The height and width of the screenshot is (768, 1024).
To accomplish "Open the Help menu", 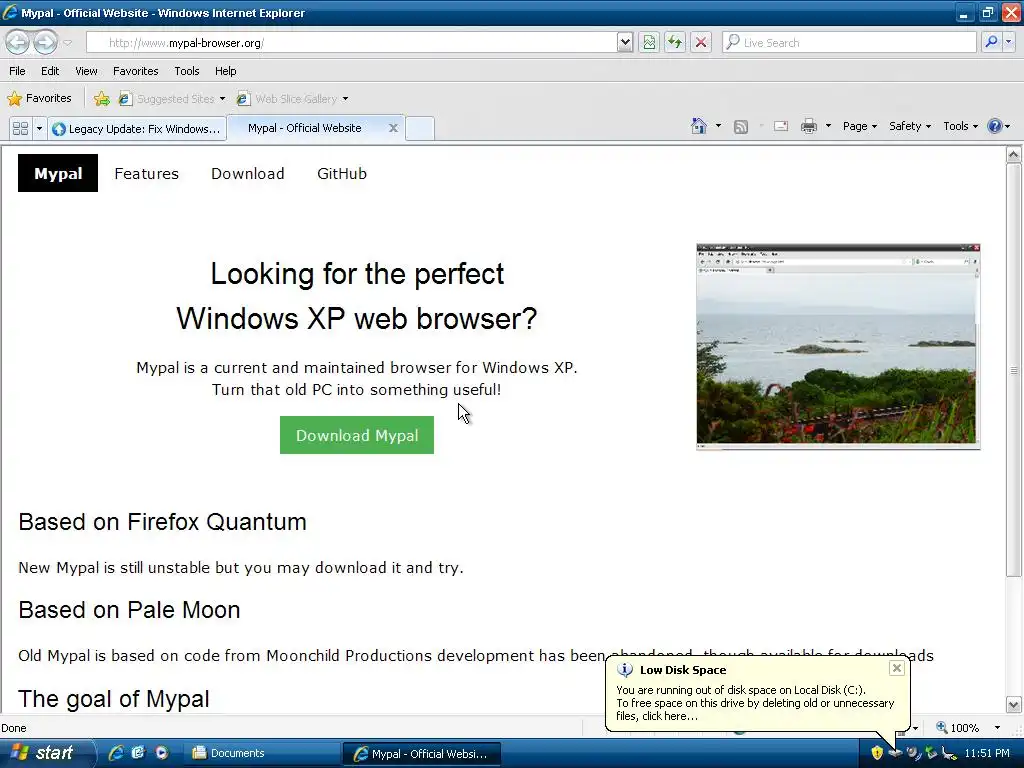I will (x=225, y=71).
